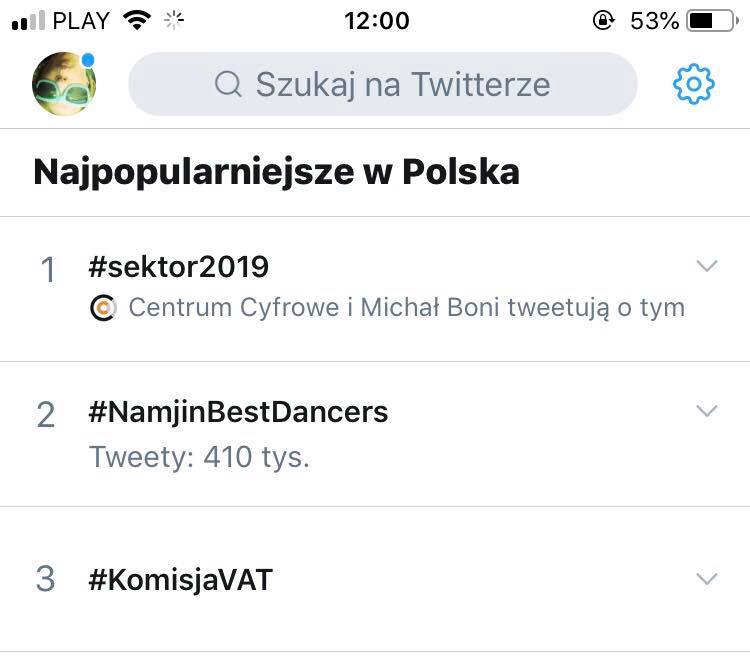Tap the 'Najpopularniejsze w Polska' heading

pos(276,172)
